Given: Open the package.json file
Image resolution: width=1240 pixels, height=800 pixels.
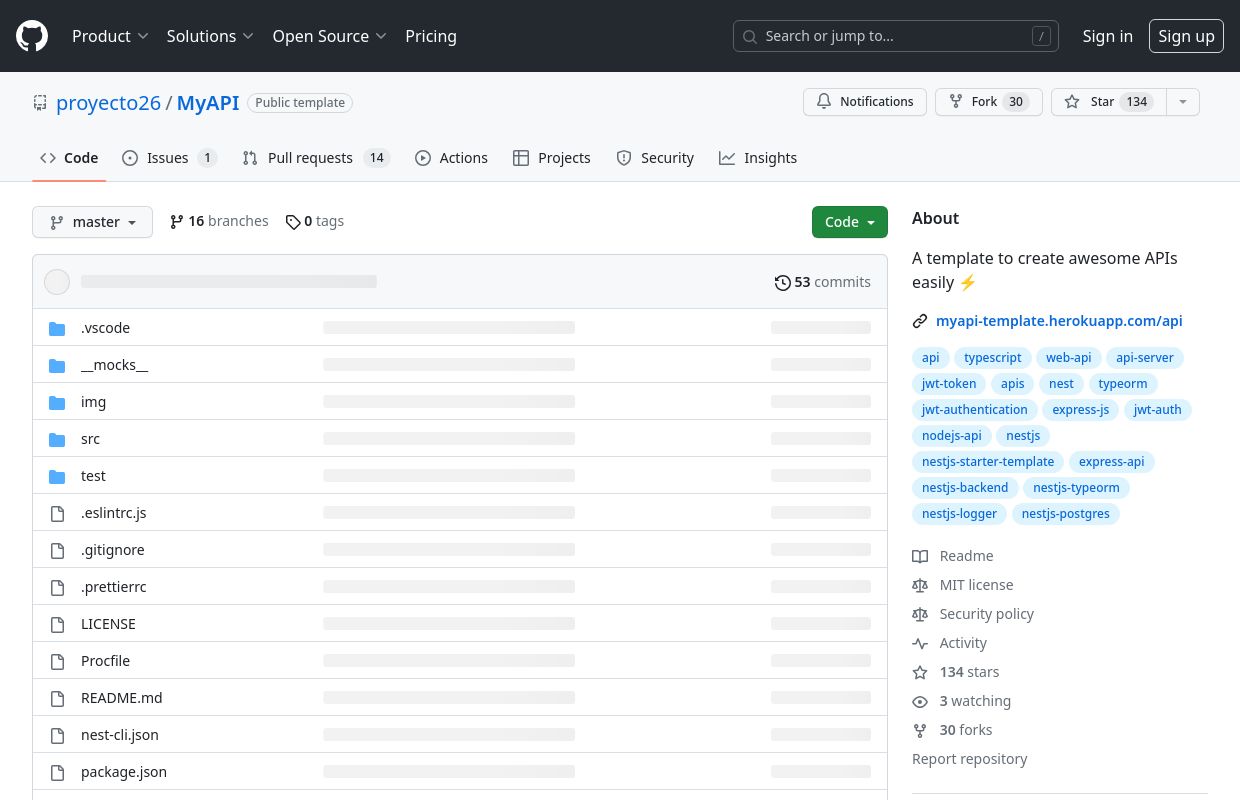Looking at the screenshot, I should [124, 772].
